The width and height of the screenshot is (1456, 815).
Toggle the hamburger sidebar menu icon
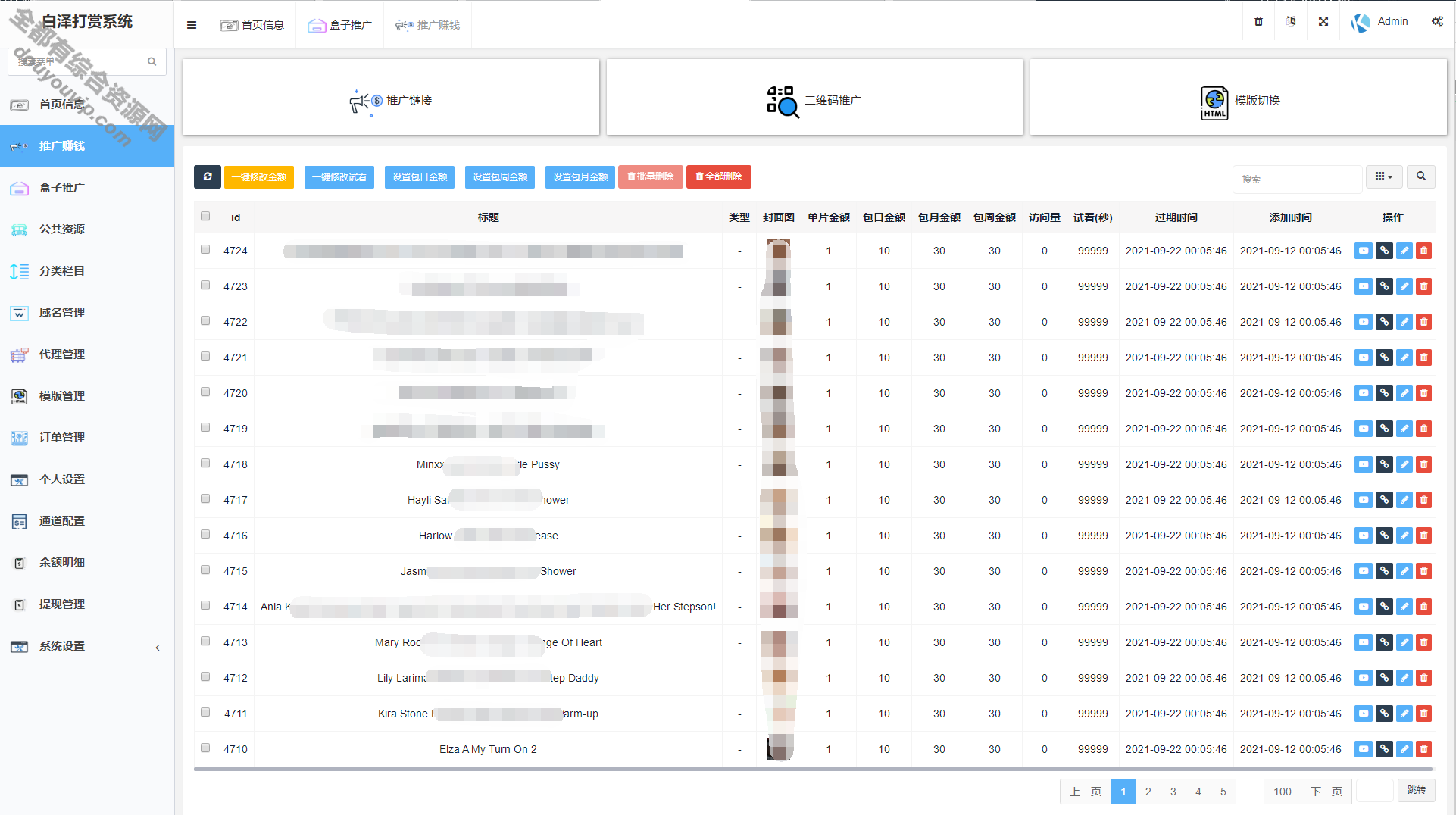(x=192, y=25)
